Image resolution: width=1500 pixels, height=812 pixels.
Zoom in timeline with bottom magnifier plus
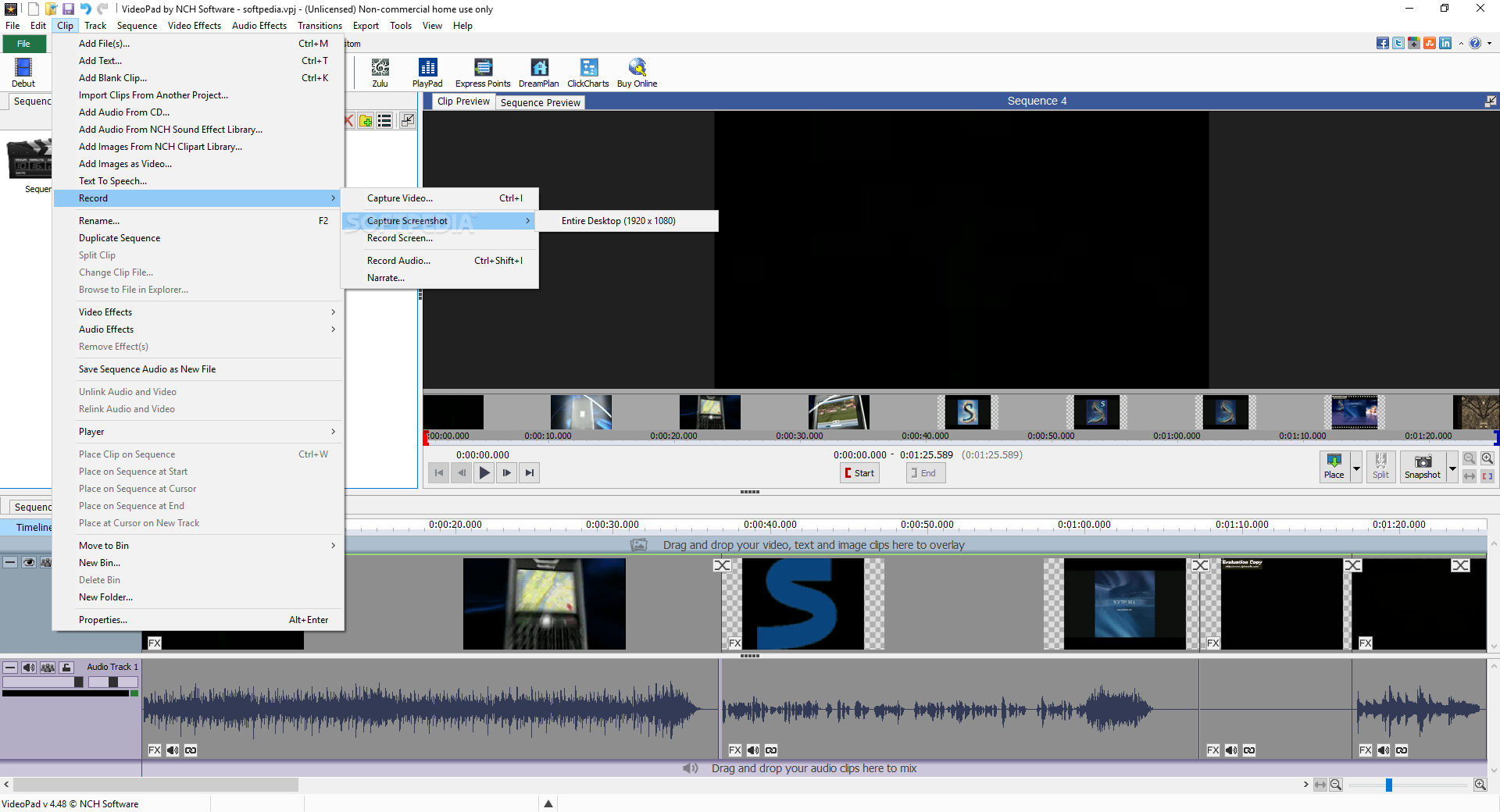pos(1480,785)
